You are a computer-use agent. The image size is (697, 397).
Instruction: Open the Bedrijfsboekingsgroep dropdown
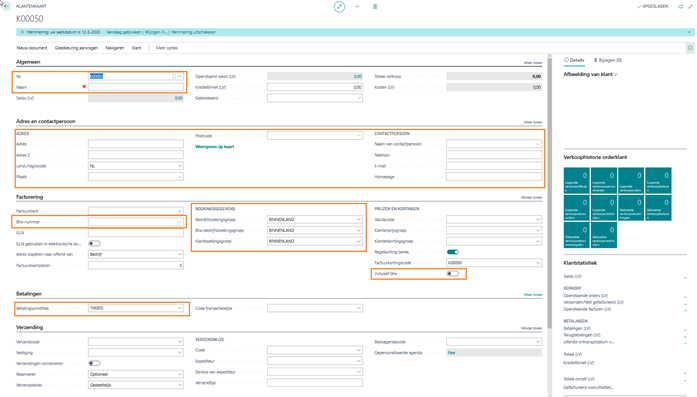[x=359, y=220]
